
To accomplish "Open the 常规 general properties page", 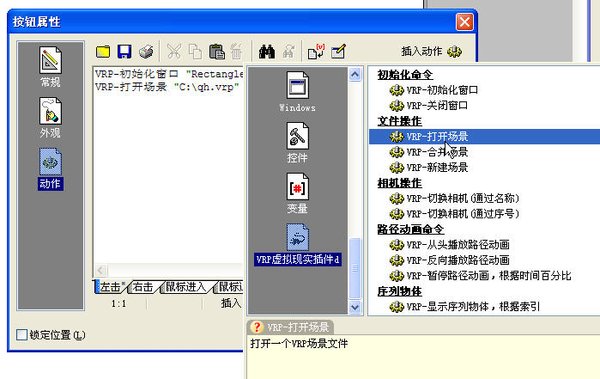I will [50, 67].
